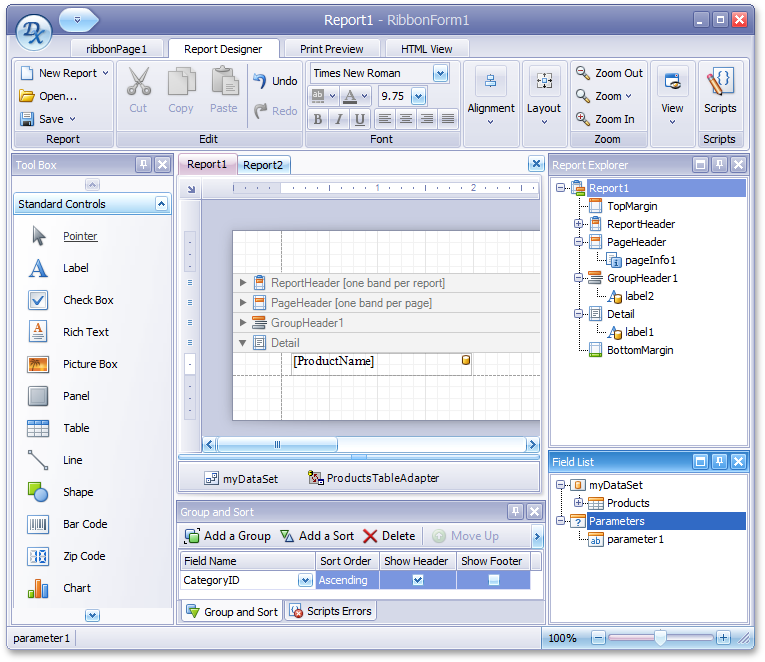Toggle Bold font formatting
The height and width of the screenshot is (662, 765).
tap(318, 119)
